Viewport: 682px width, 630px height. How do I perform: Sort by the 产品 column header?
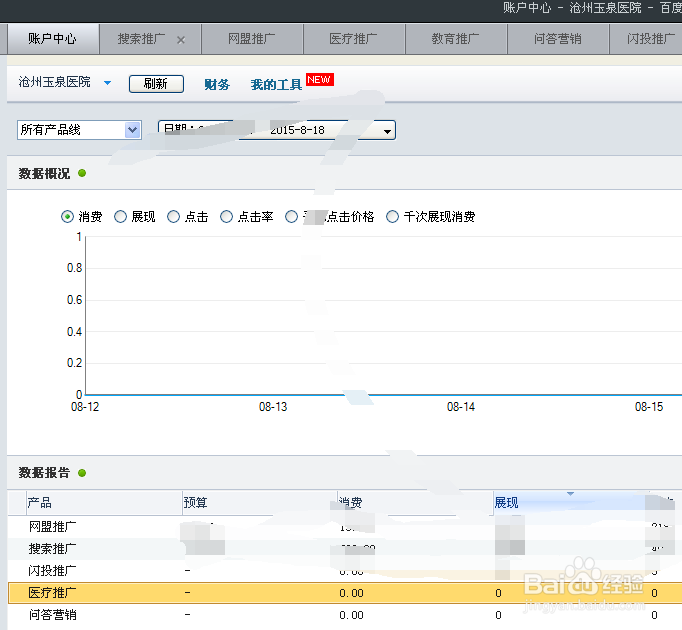click(103, 503)
